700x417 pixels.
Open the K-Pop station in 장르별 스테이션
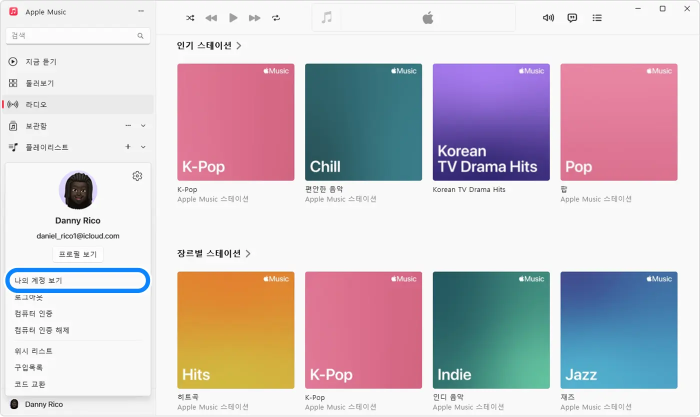(x=363, y=330)
